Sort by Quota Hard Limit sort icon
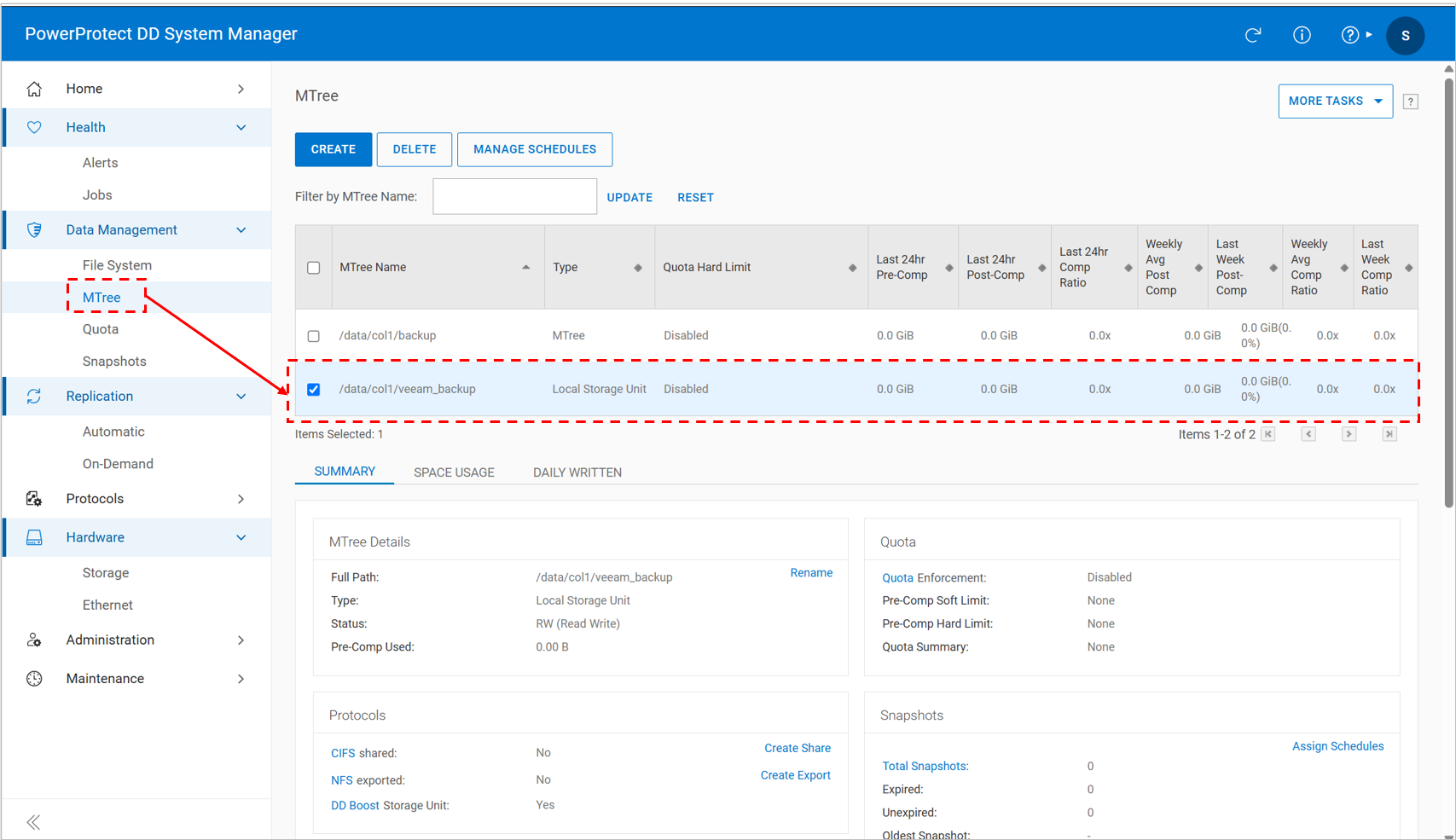The height and width of the screenshot is (840, 1456). pyautogui.click(x=852, y=268)
